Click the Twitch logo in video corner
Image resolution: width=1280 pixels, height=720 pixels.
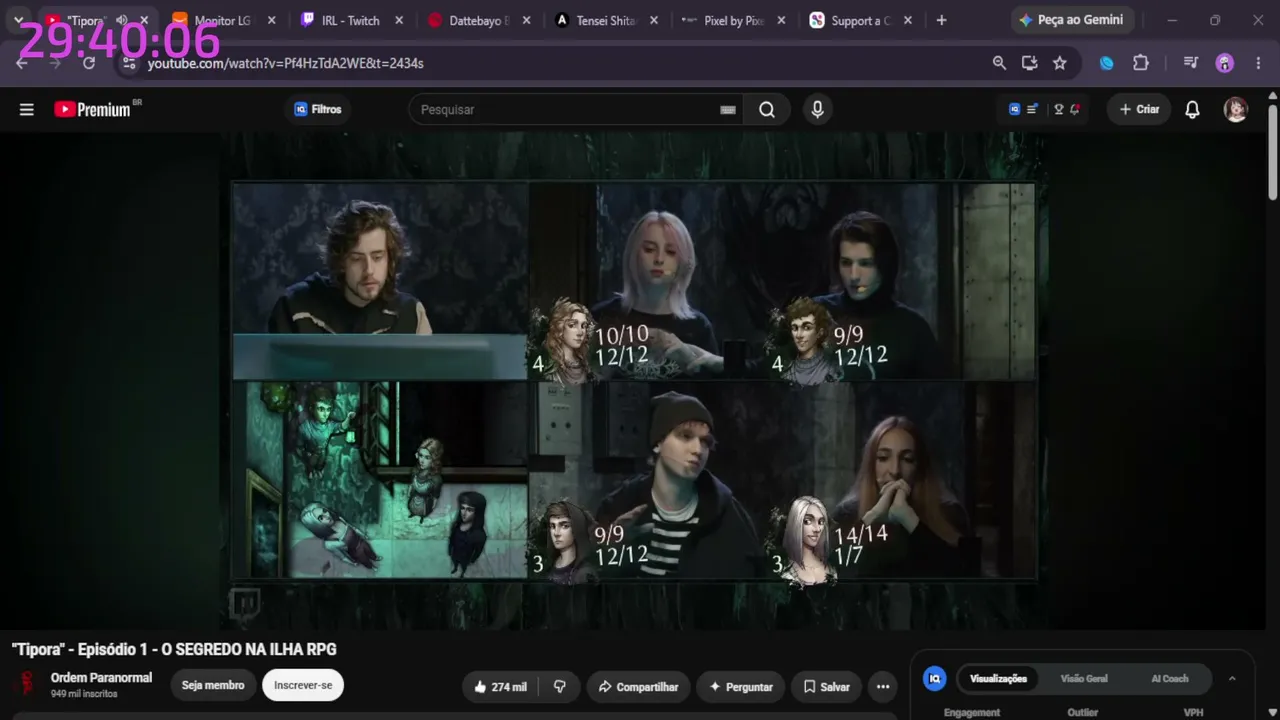[245, 604]
